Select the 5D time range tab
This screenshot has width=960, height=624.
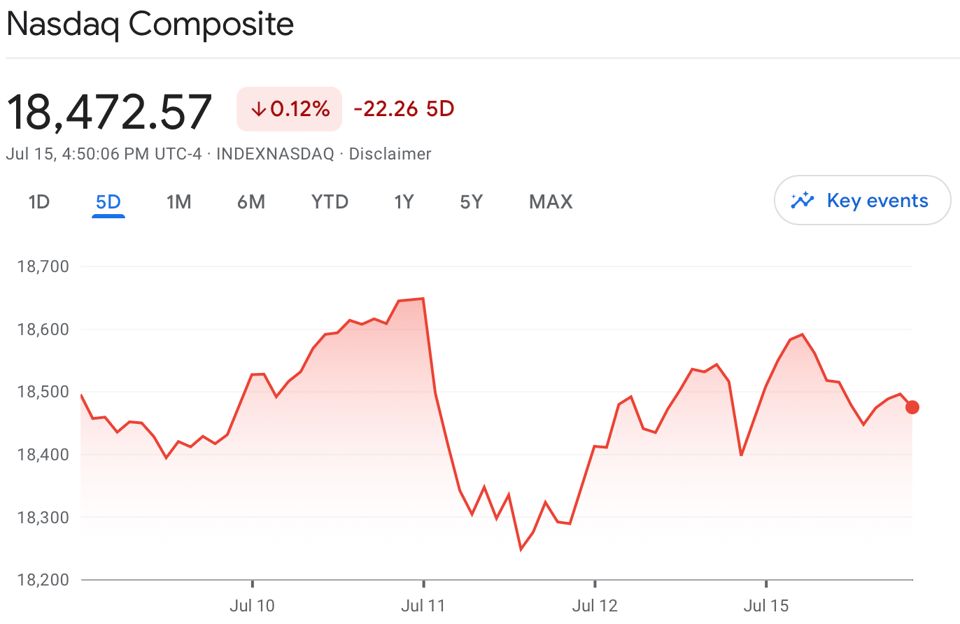pos(108,201)
